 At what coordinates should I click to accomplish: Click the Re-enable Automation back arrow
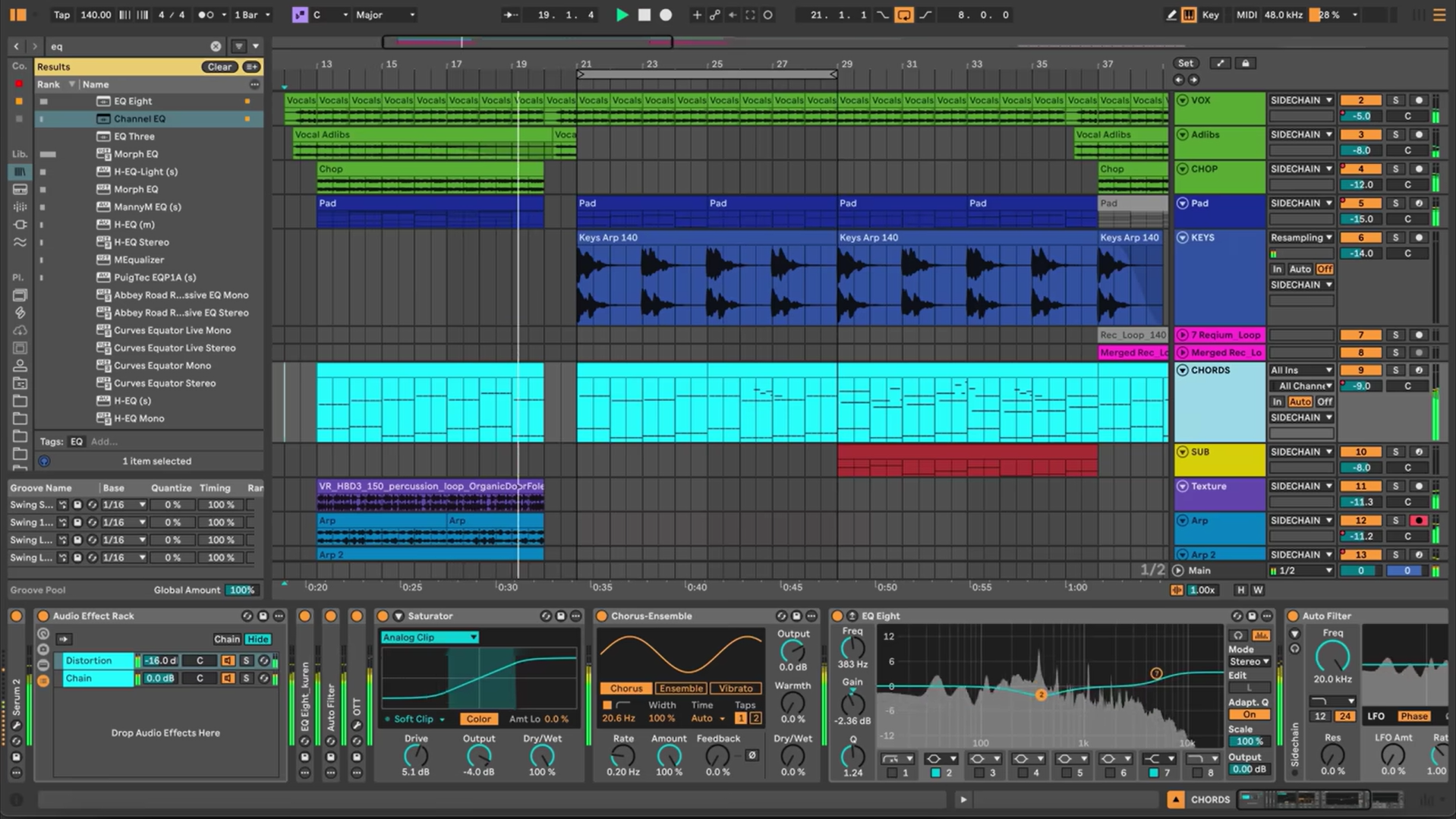pos(733,14)
